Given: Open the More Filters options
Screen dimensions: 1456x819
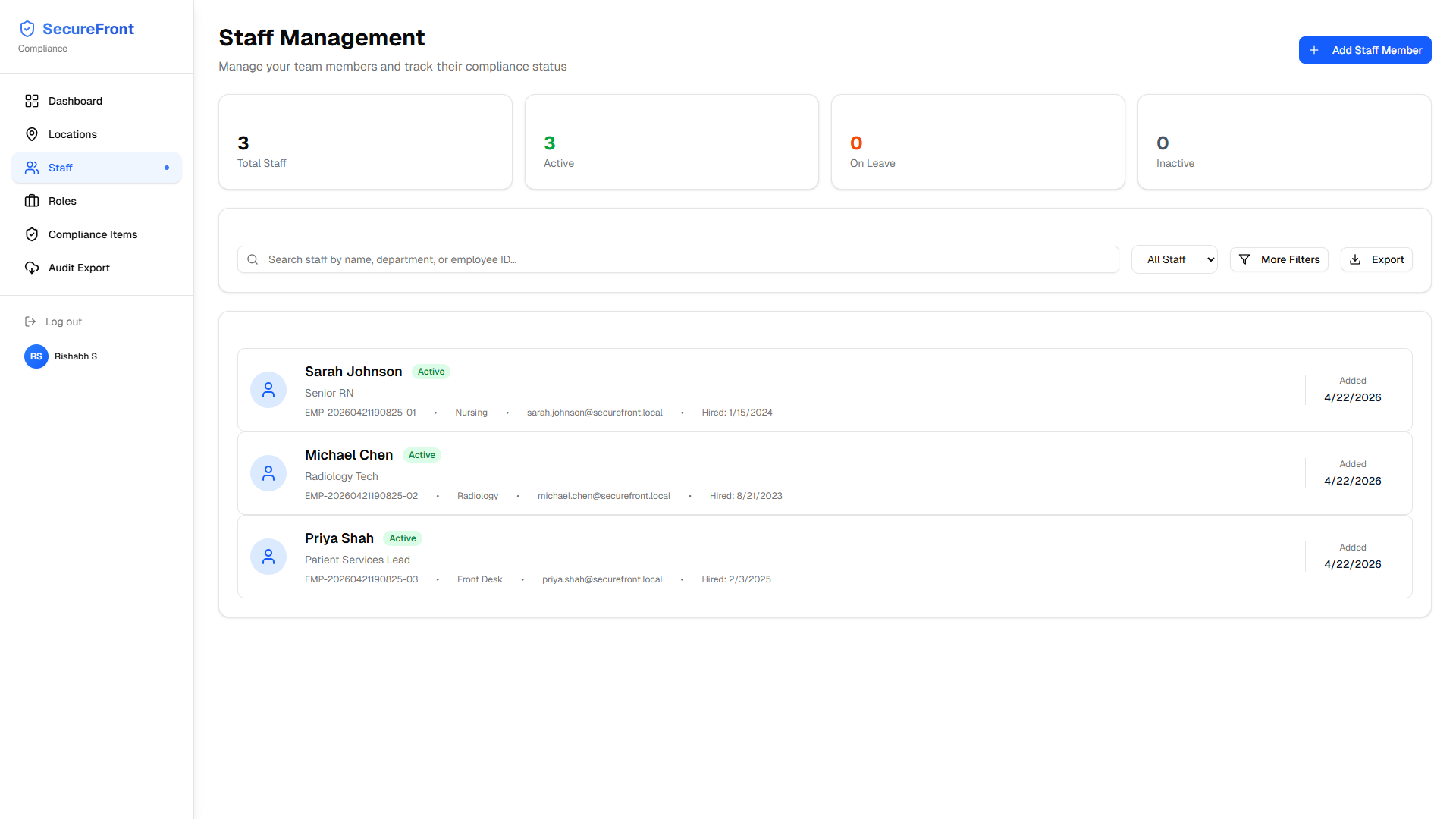Looking at the screenshot, I should (x=1279, y=259).
